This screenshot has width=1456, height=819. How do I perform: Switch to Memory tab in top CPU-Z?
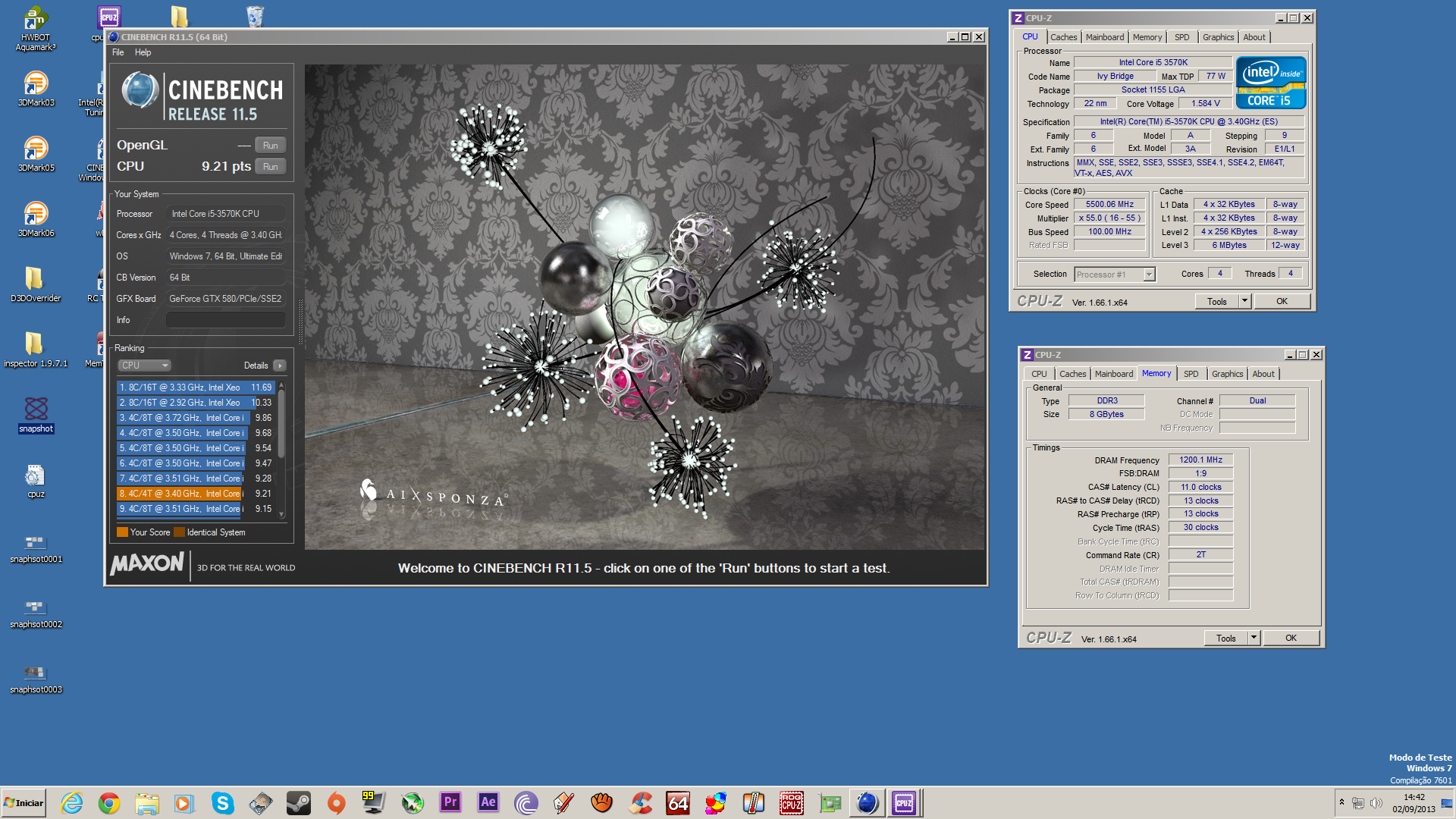point(1147,37)
